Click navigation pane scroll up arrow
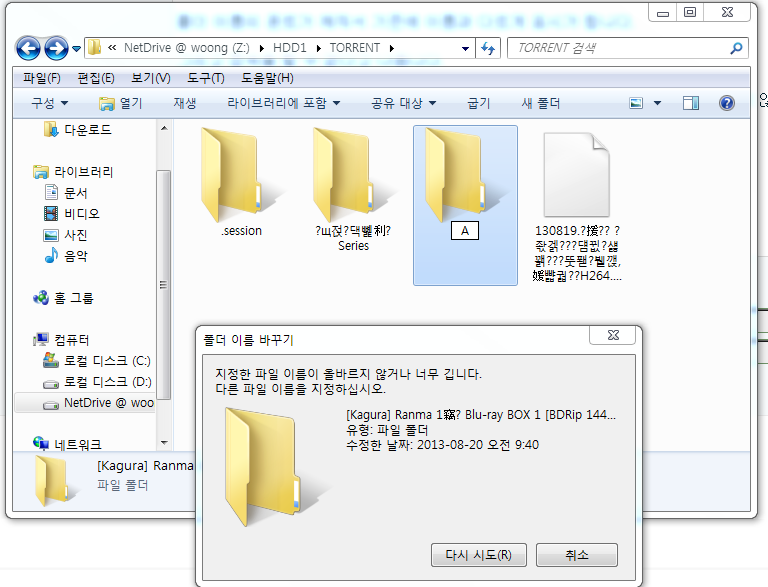The width and height of the screenshot is (768, 587). (x=164, y=128)
